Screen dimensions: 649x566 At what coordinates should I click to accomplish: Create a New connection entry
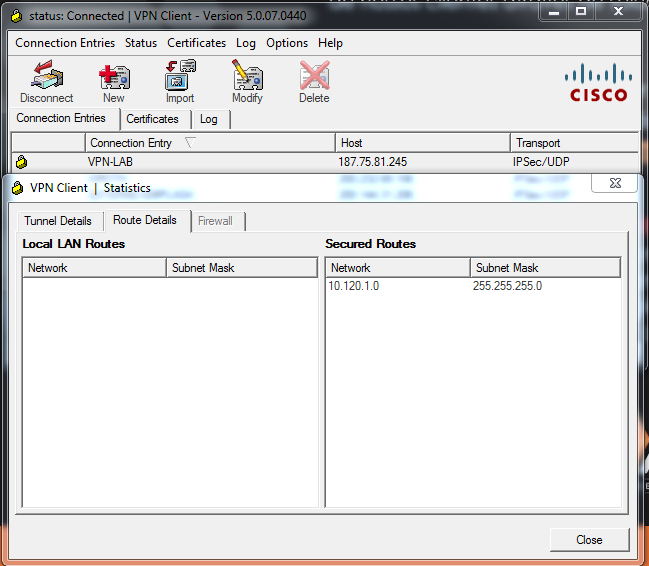[x=114, y=82]
